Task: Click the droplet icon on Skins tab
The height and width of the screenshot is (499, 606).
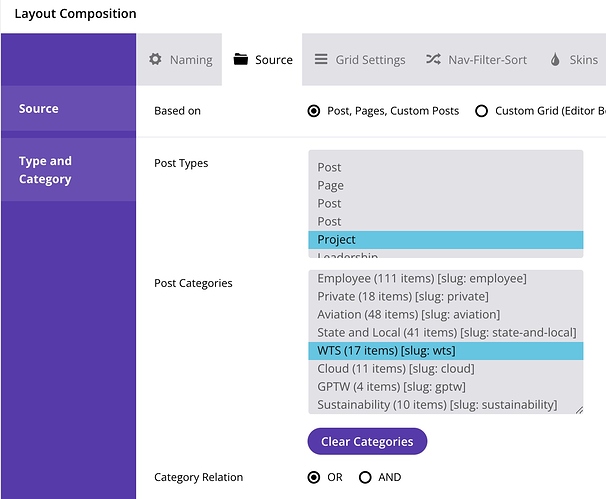Action: 556,60
